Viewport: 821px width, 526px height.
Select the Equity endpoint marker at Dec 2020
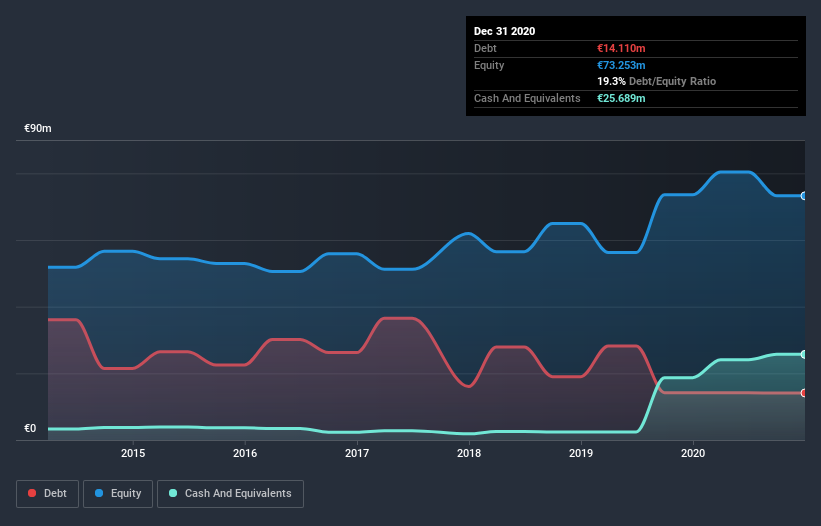coord(804,196)
